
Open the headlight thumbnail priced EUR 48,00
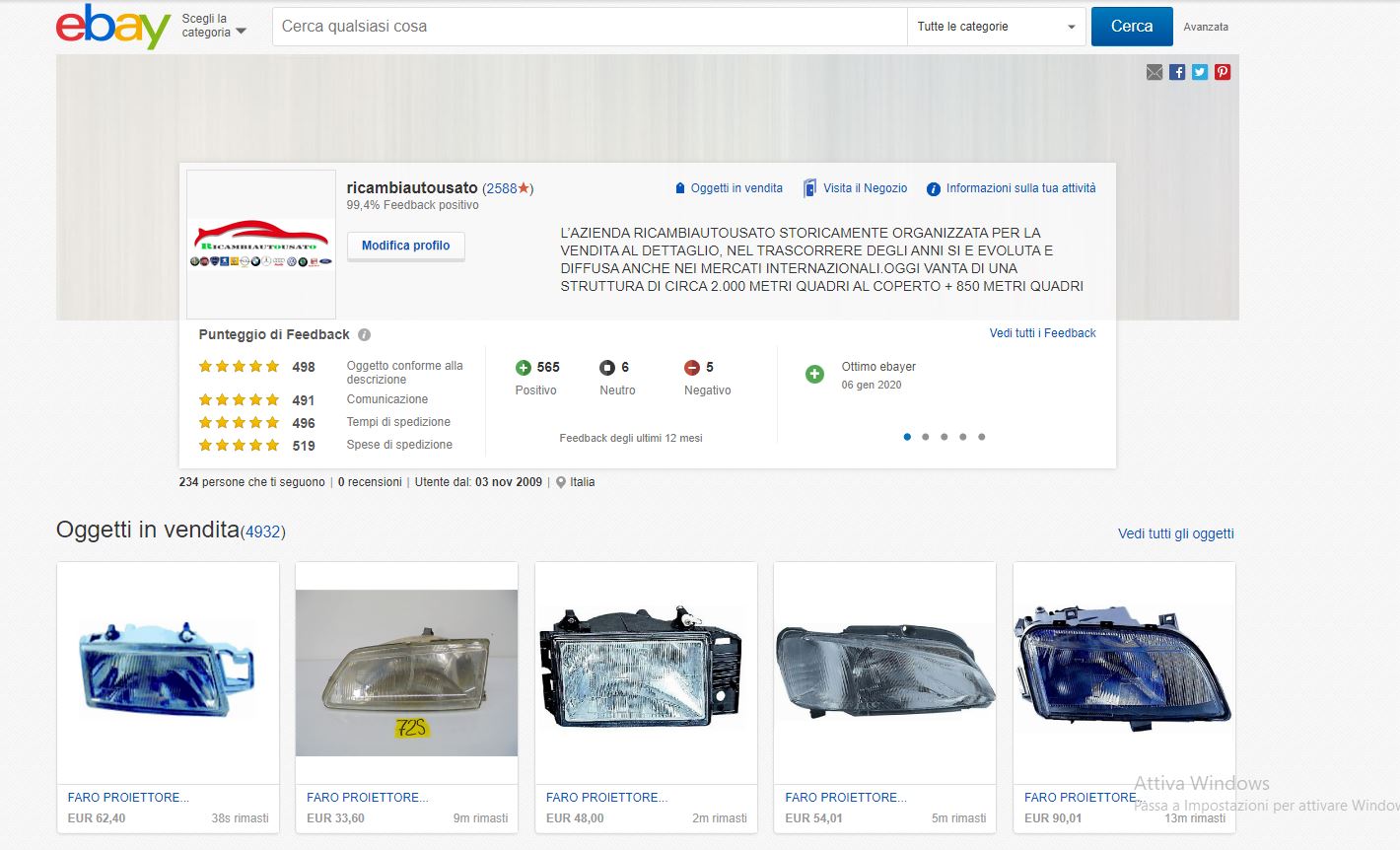coord(646,673)
